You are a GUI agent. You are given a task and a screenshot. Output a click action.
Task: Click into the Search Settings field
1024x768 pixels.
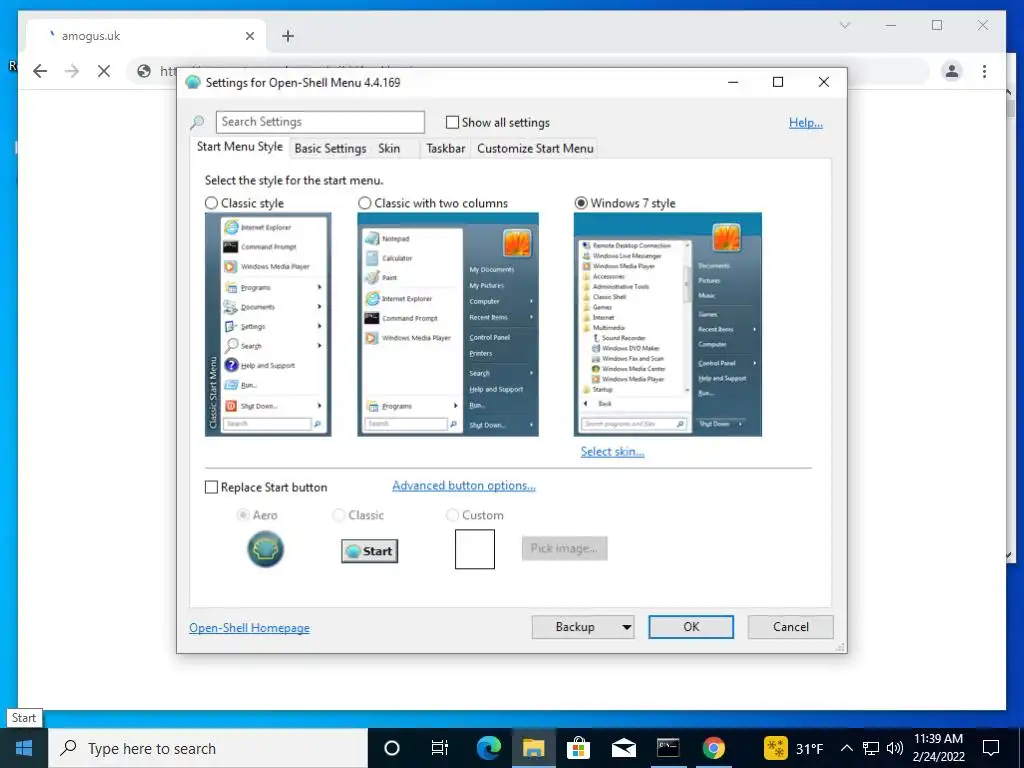(x=320, y=122)
